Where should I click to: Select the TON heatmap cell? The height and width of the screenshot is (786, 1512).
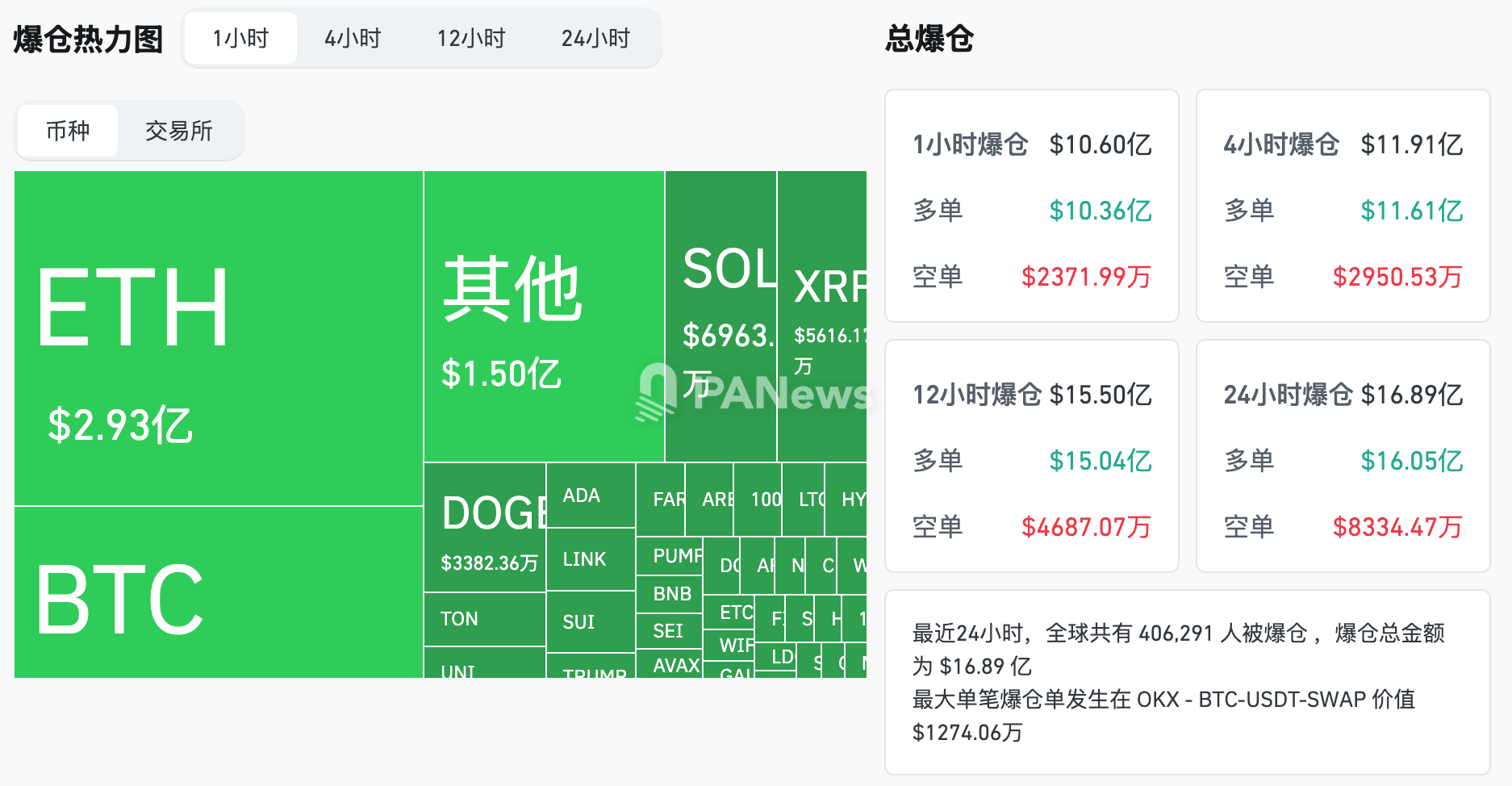485,619
